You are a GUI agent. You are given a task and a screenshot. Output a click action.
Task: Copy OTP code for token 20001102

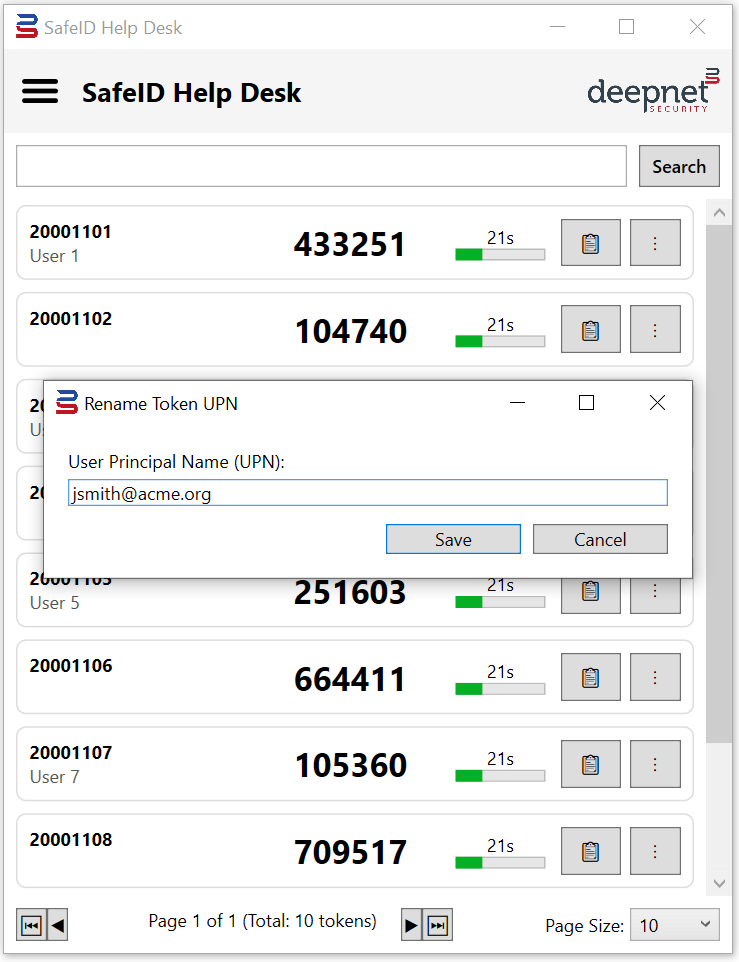(591, 329)
